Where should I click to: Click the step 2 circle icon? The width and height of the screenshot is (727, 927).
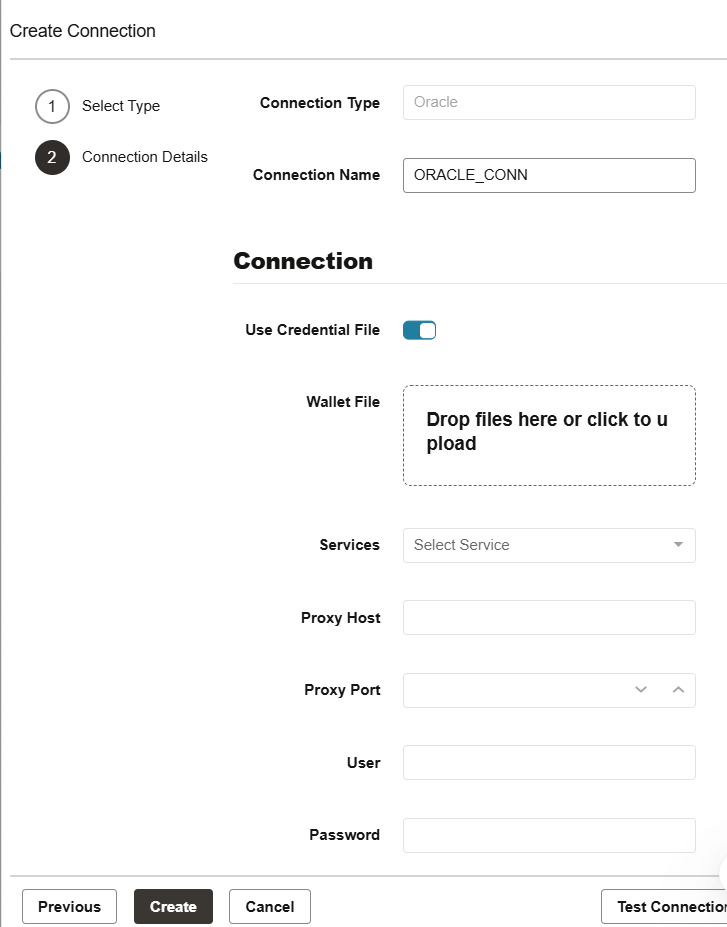pos(52,157)
